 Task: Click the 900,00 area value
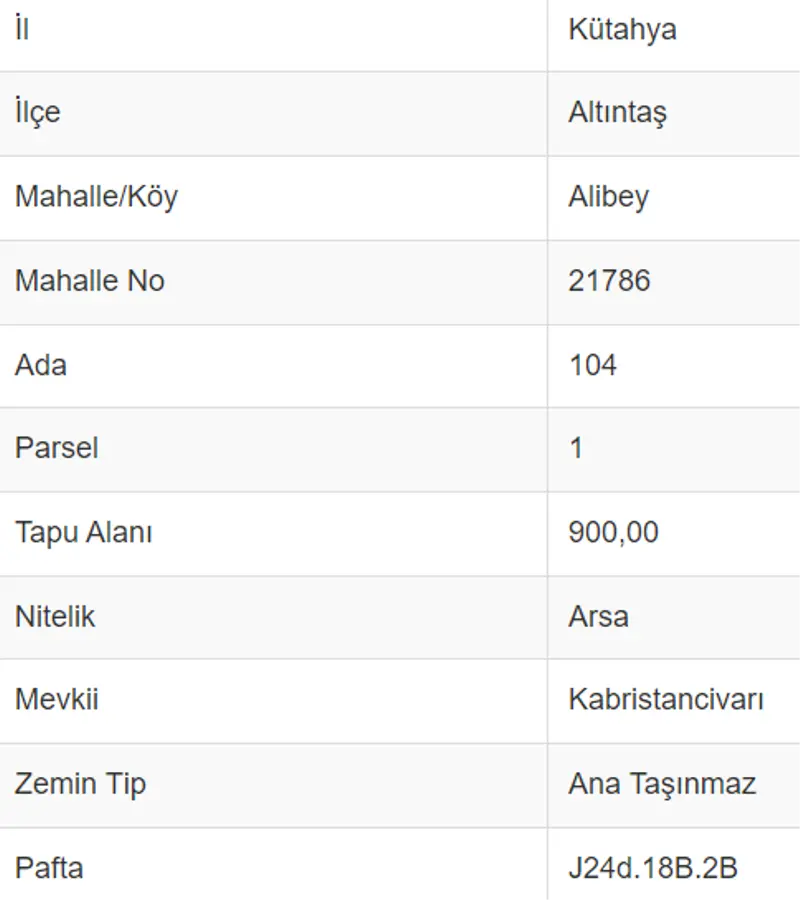click(x=613, y=532)
